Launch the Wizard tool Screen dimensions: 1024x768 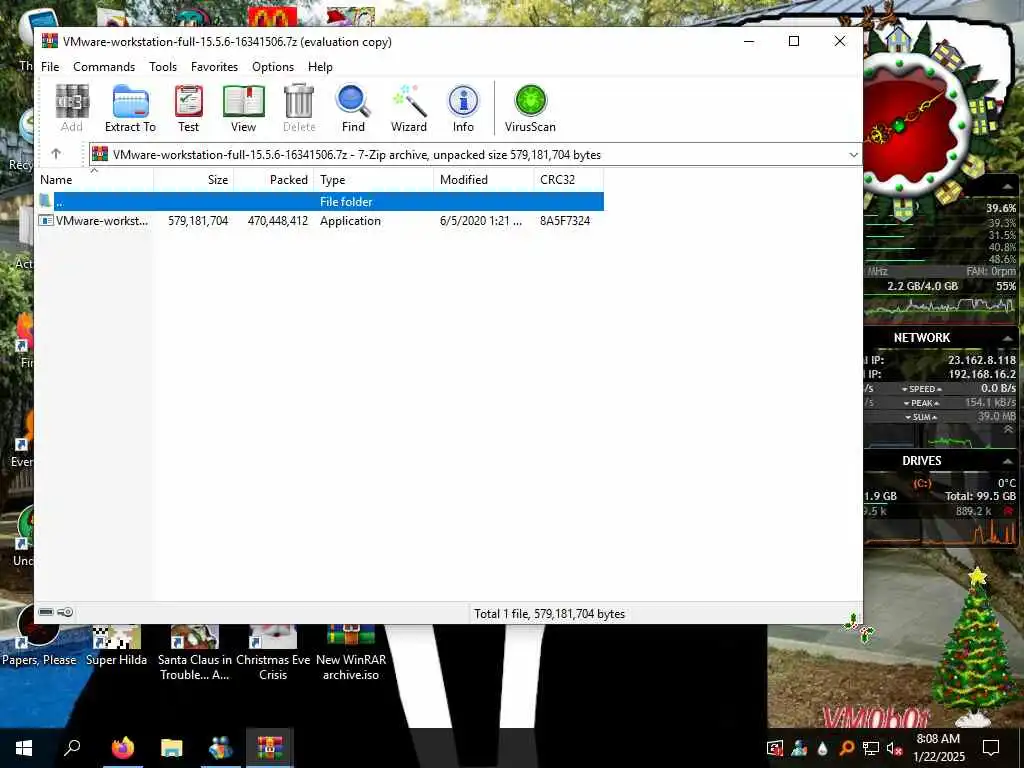pos(409,108)
